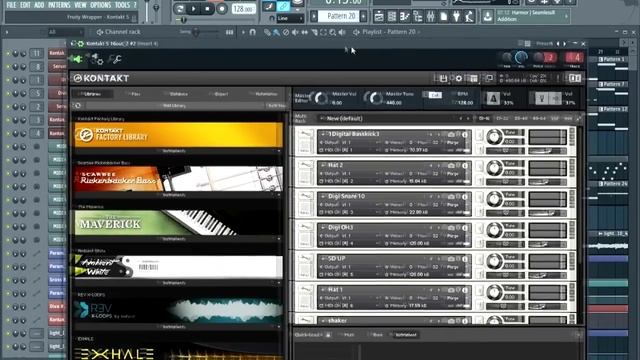Click the wrench icon in wrapper toolbar
This screenshot has width=640, height=360.
click(116, 60)
